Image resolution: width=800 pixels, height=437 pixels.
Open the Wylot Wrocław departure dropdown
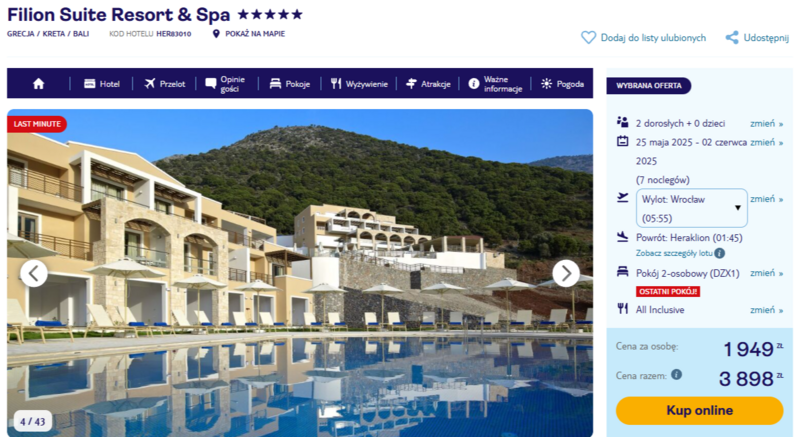(691, 208)
